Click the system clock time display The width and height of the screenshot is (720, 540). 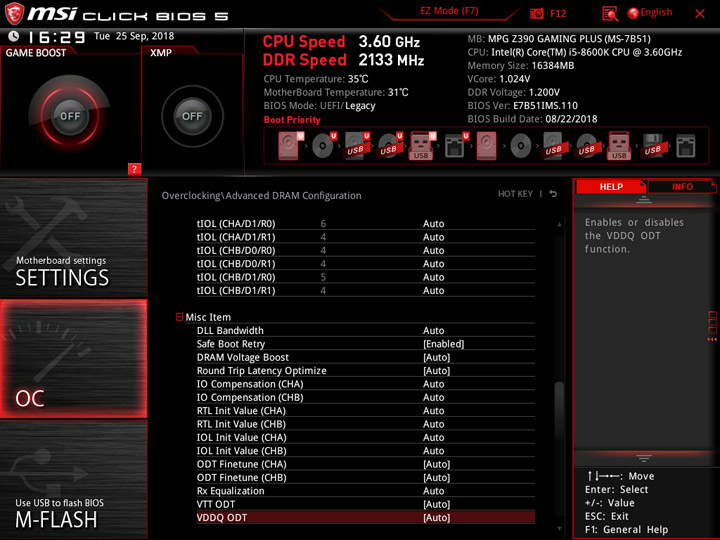pos(56,37)
